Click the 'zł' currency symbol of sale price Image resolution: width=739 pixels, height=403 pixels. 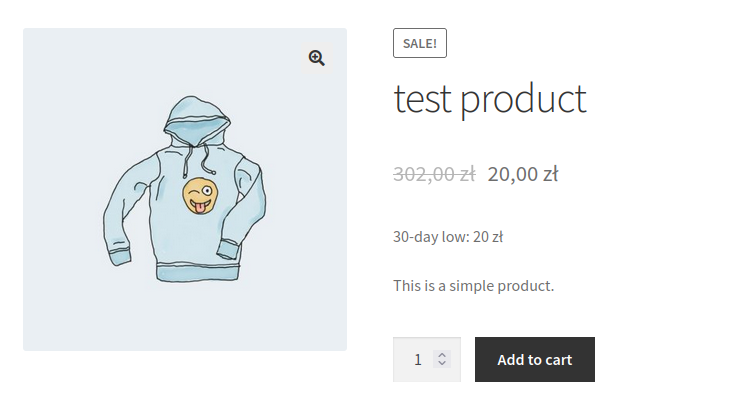pyautogui.click(x=549, y=173)
